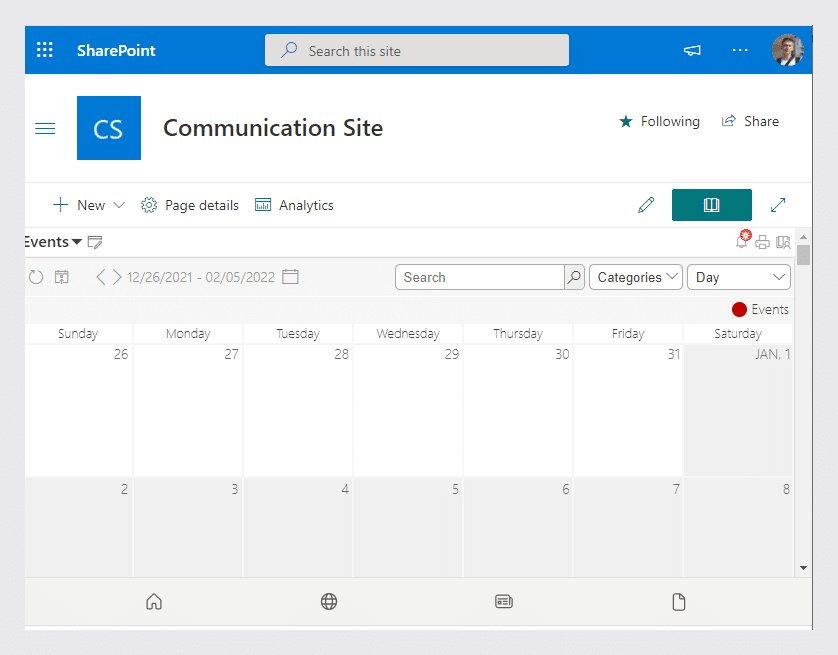The height and width of the screenshot is (655, 838).
Task: Open the Day view dropdown
Action: click(739, 277)
